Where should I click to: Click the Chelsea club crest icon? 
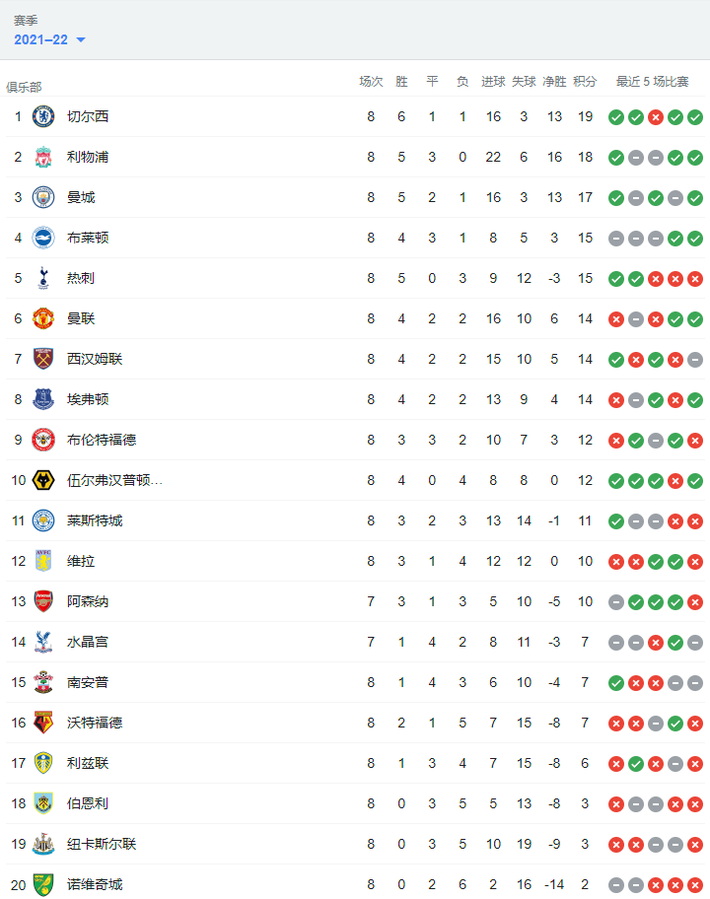coord(43,117)
